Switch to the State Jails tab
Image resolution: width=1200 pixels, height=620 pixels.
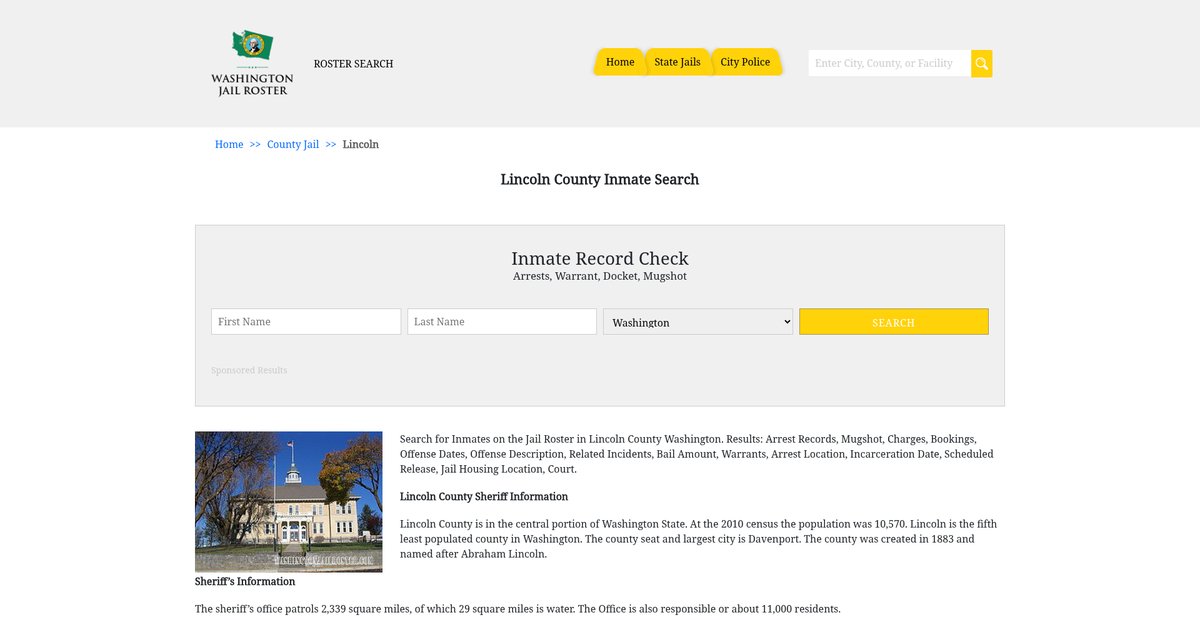coord(677,62)
